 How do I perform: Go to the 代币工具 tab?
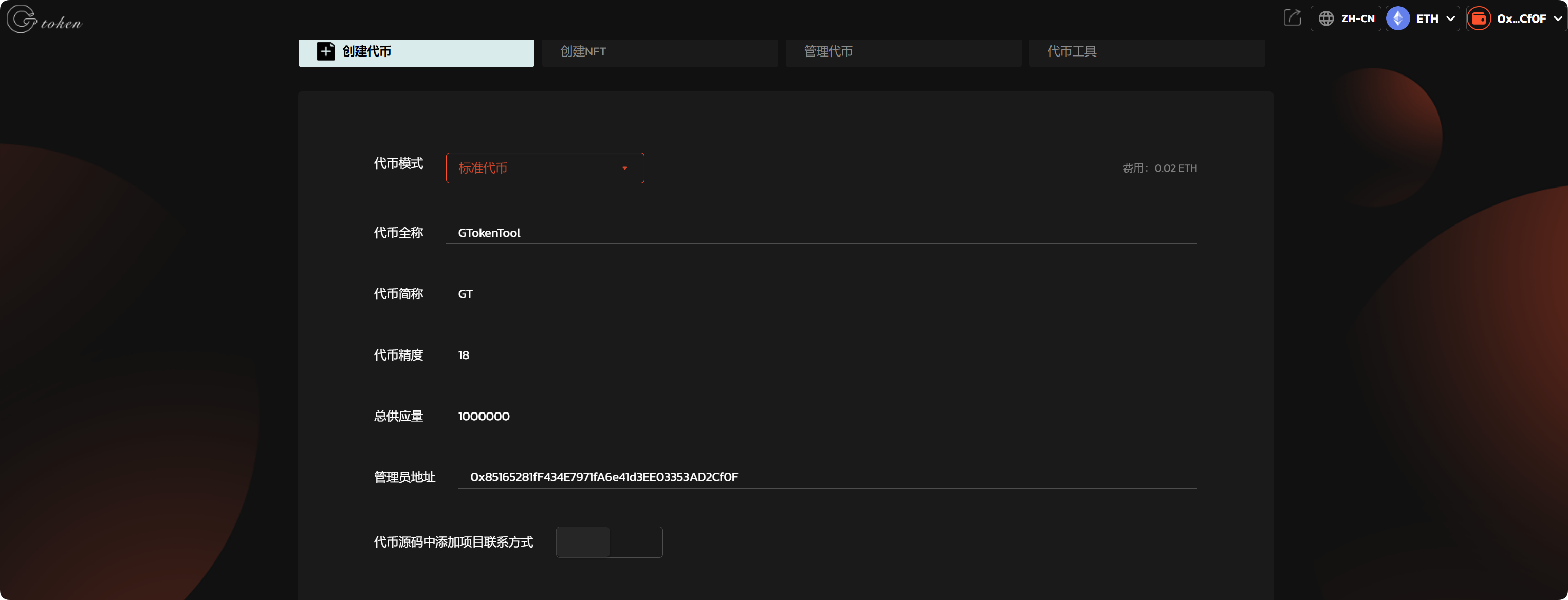[x=1146, y=52]
